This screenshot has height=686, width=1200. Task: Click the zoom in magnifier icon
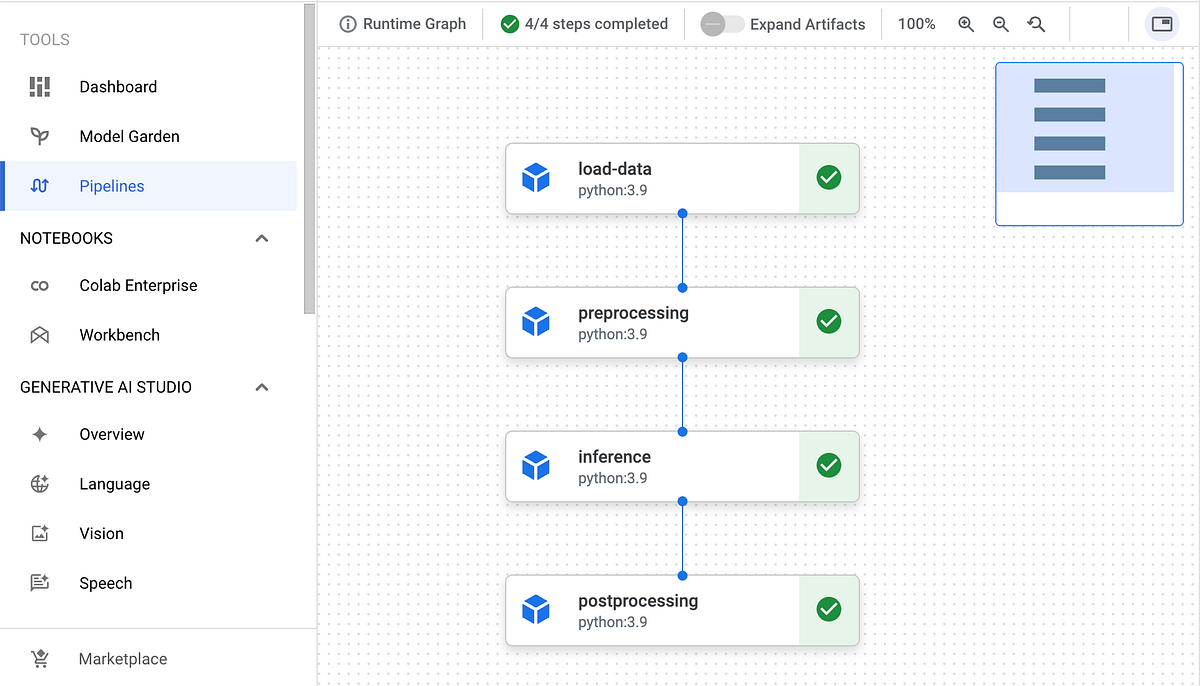pyautogui.click(x=965, y=23)
